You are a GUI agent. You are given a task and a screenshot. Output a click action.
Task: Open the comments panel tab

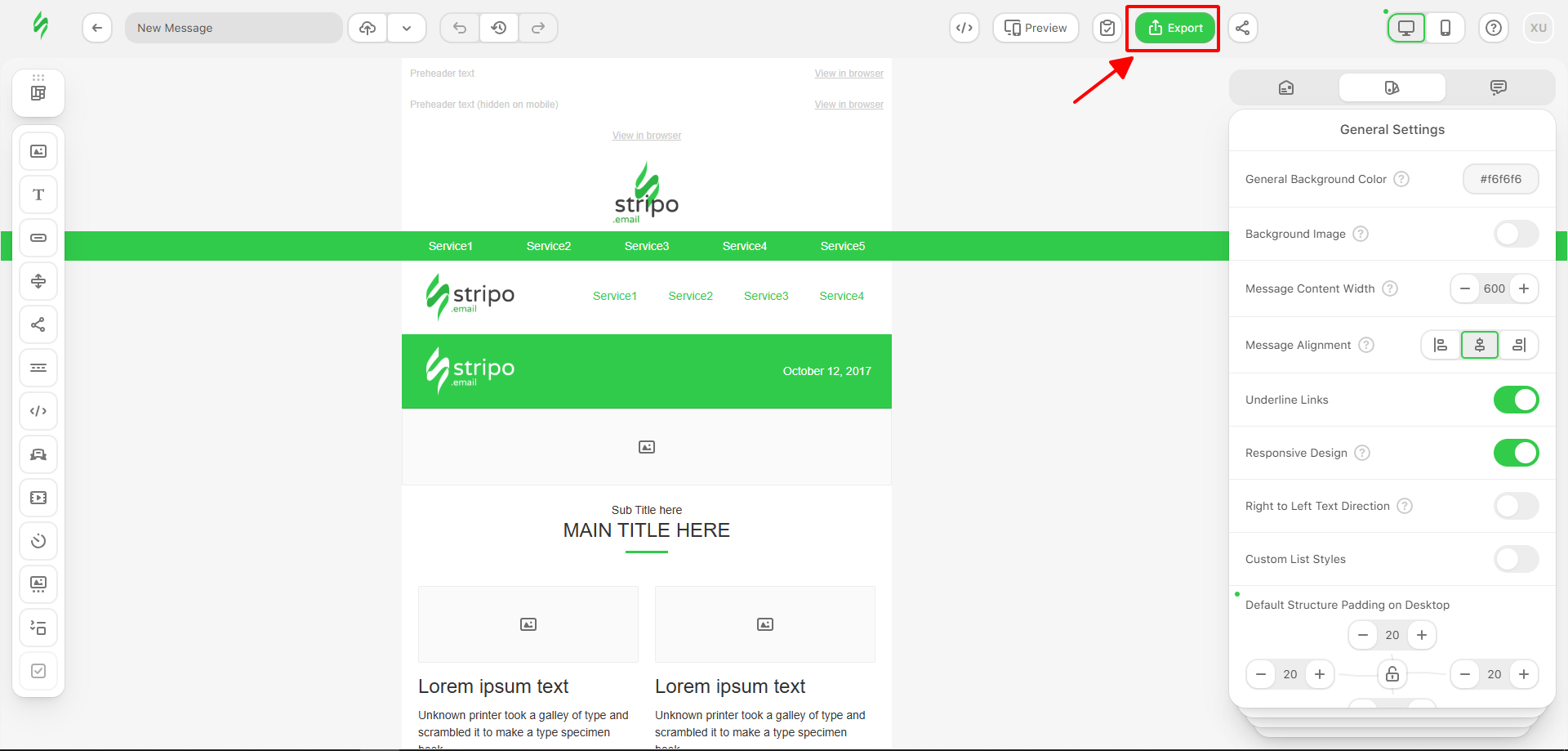tap(1499, 87)
